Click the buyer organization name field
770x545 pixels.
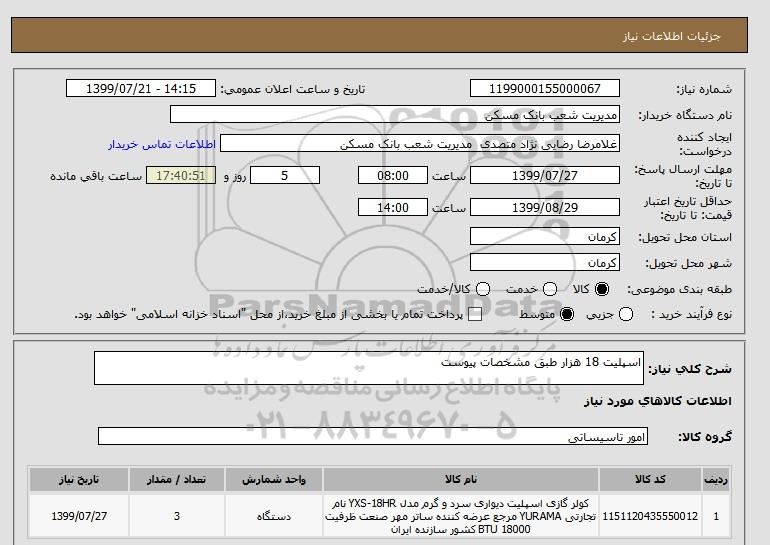[x=395, y=114]
